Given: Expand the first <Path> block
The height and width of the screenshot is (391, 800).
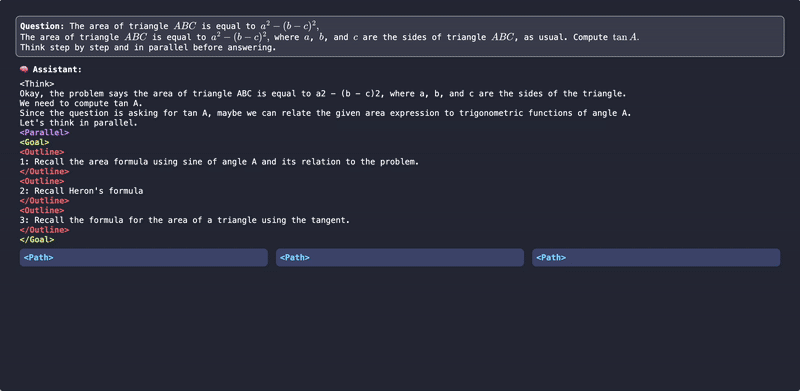Looking at the screenshot, I should [143, 257].
